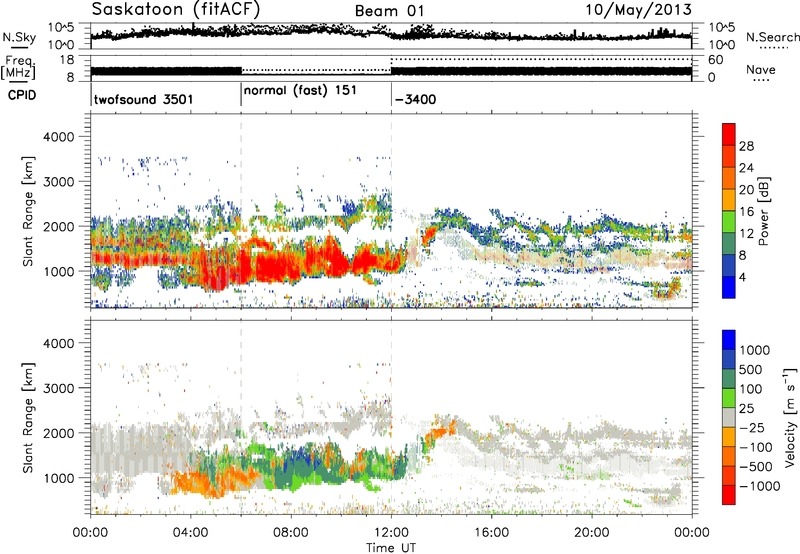The width and height of the screenshot is (800, 554).
Task: Click the date '10/May/2013'
Action: click(638, 10)
